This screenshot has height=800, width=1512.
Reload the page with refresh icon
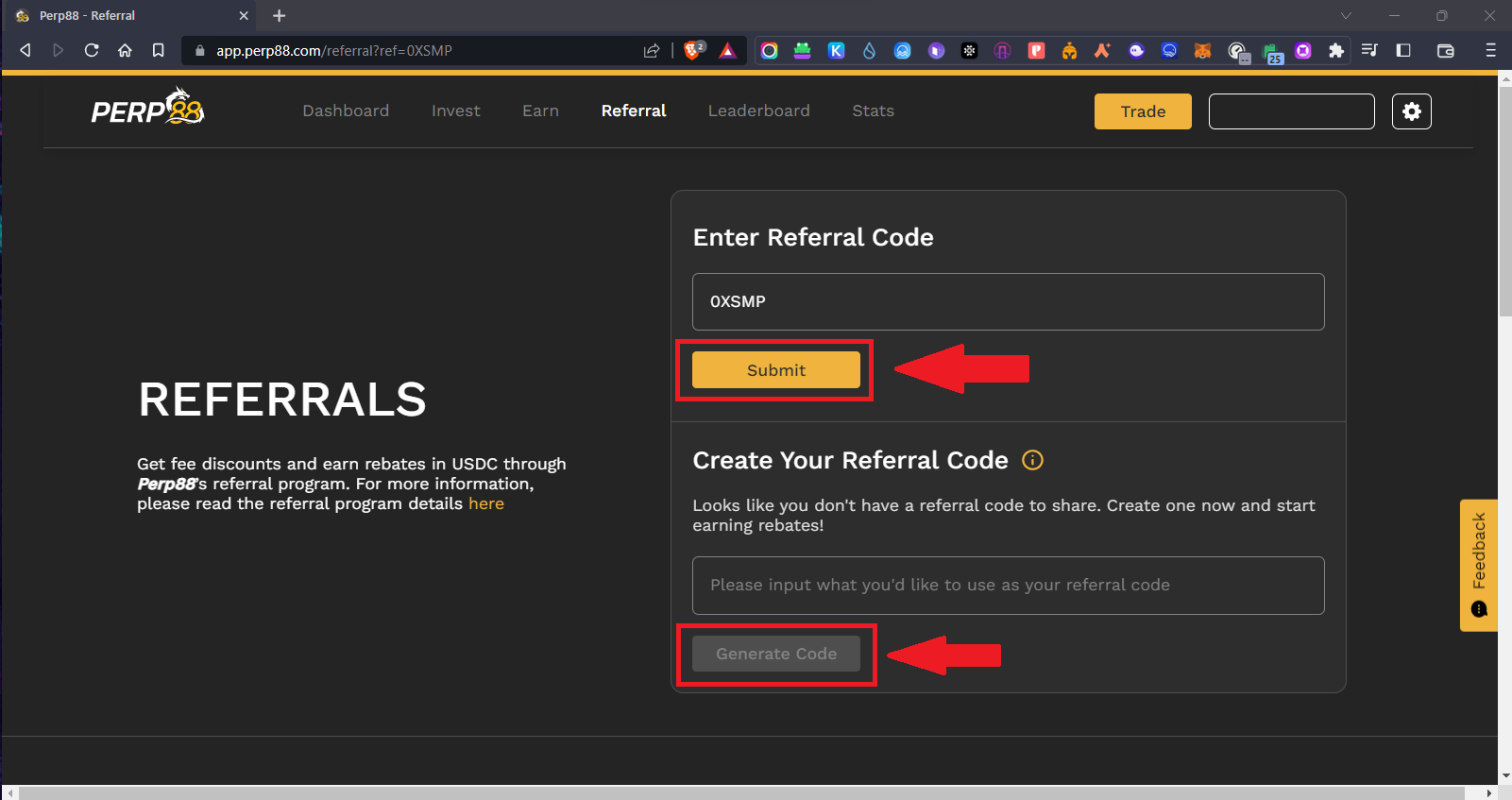click(x=92, y=50)
